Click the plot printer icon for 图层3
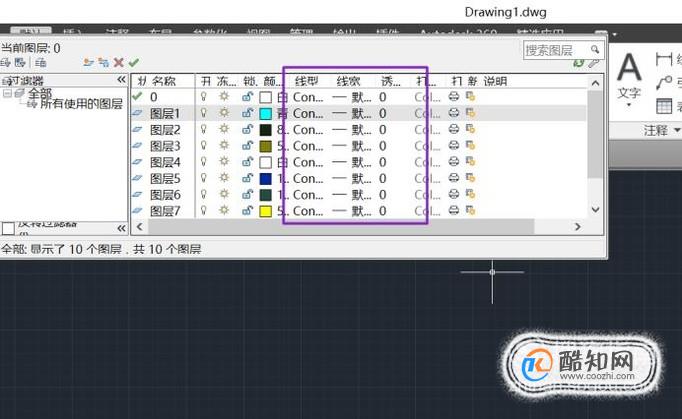 coord(454,145)
